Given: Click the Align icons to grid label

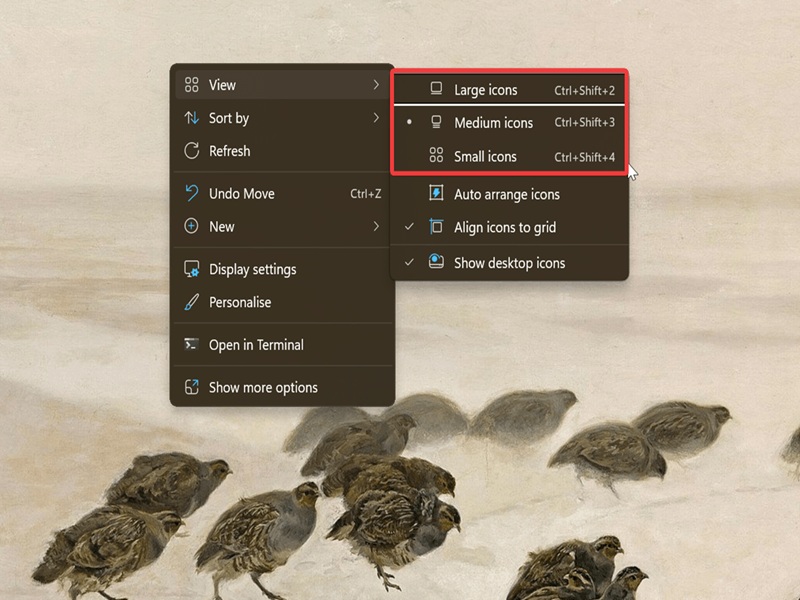Looking at the screenshot, I should [505, 228].
